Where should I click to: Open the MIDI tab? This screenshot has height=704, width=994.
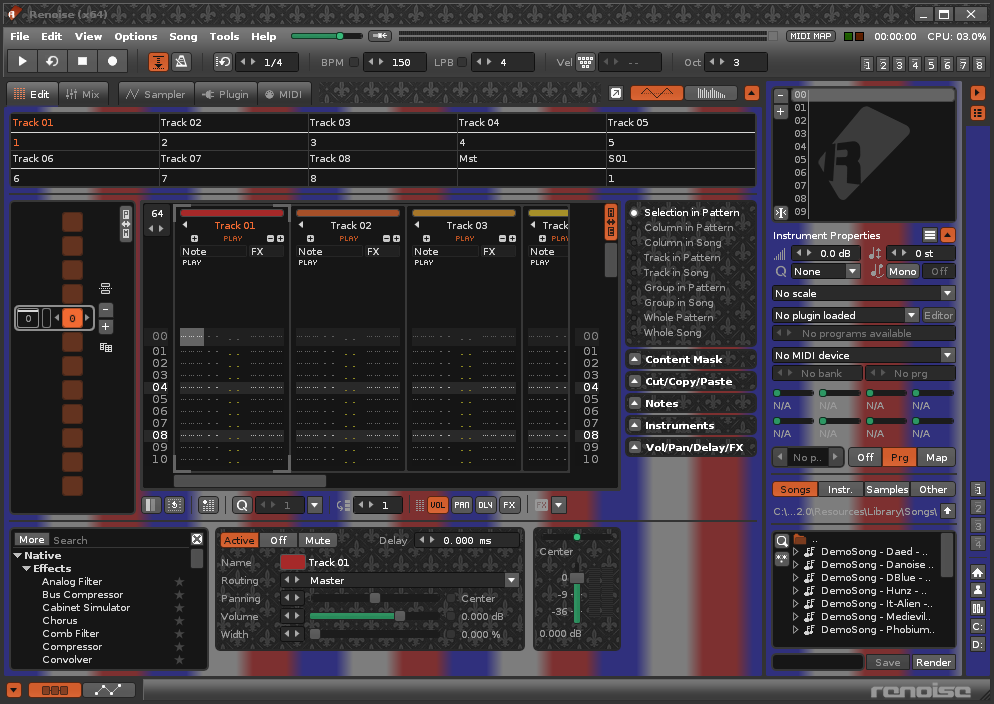pos(284,94)
